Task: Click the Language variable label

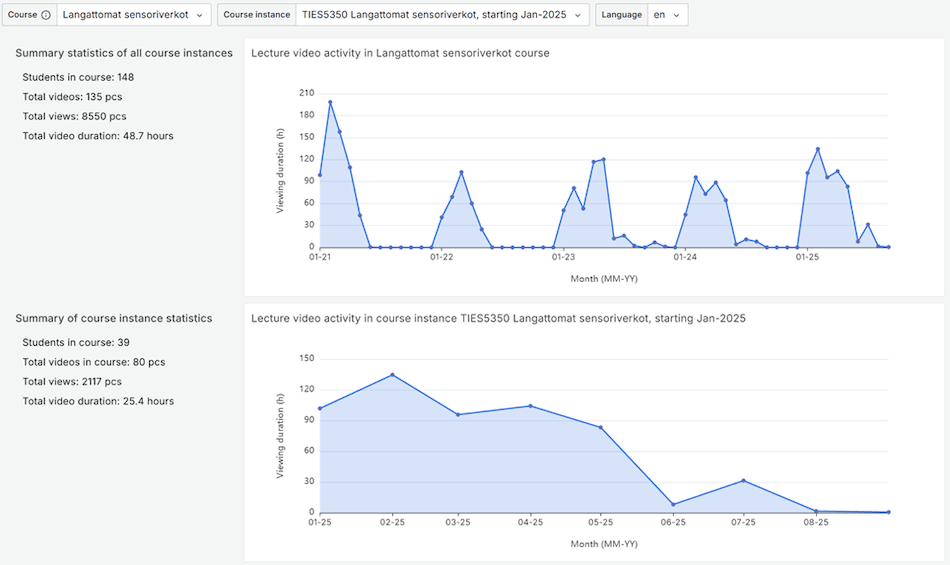Action: click(x=621, y=15)
